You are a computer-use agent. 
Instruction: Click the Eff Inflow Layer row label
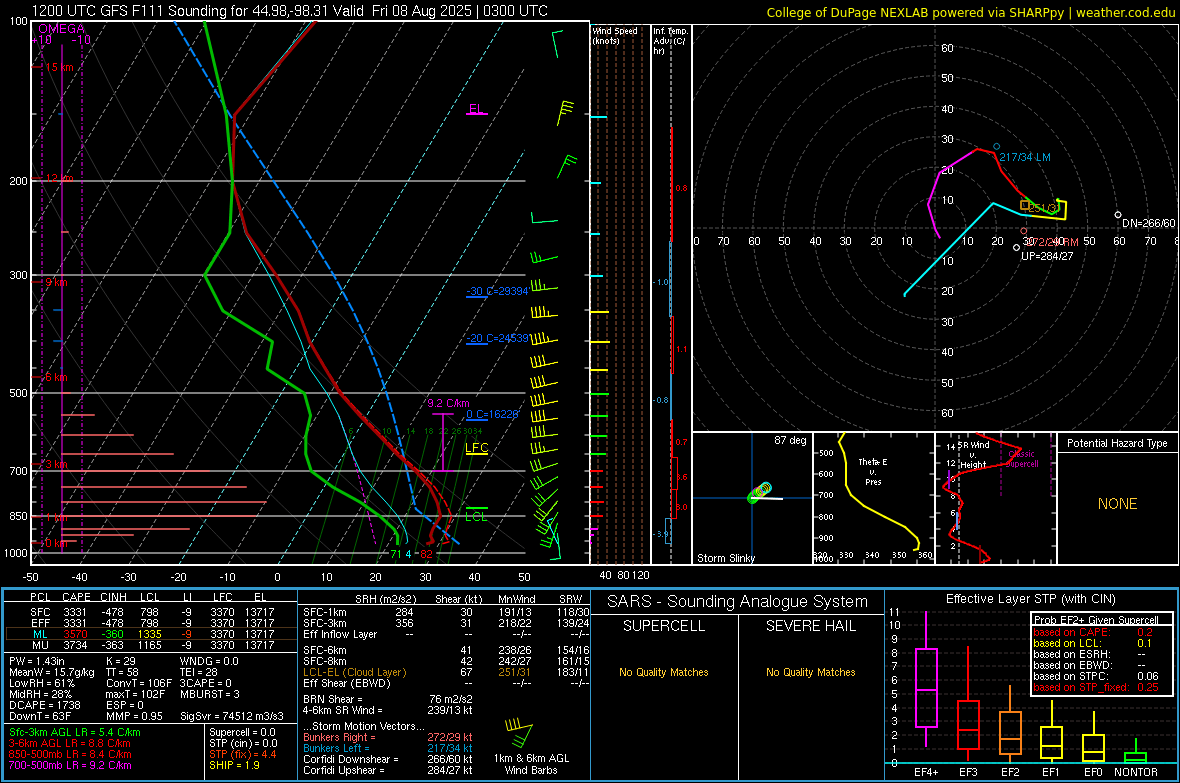pos(339,634)
